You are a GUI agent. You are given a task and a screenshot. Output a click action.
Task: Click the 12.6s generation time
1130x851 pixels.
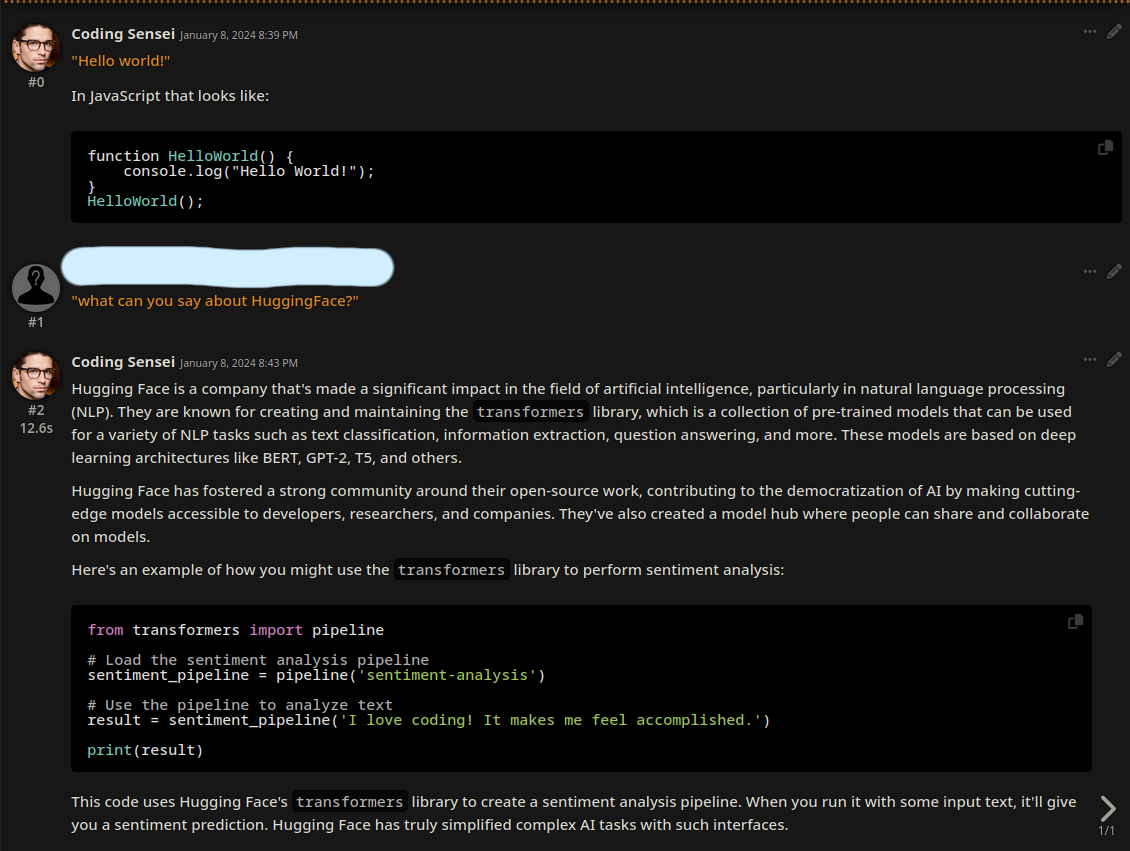point(36,428)
